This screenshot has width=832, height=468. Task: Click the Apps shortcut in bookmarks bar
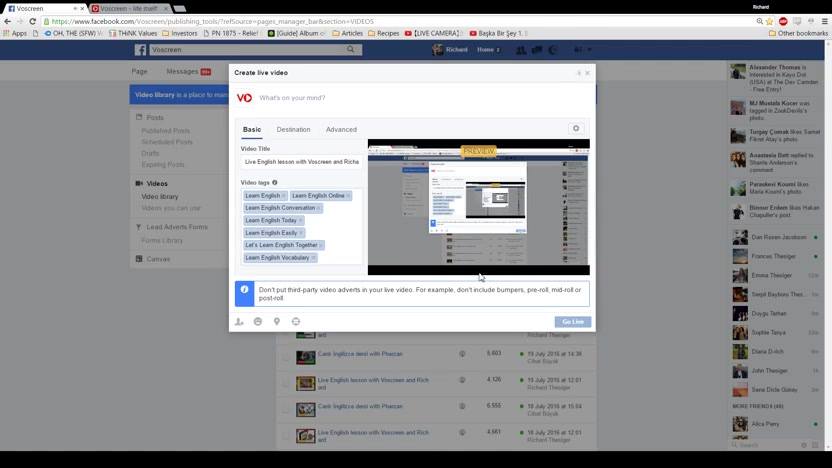15,33
